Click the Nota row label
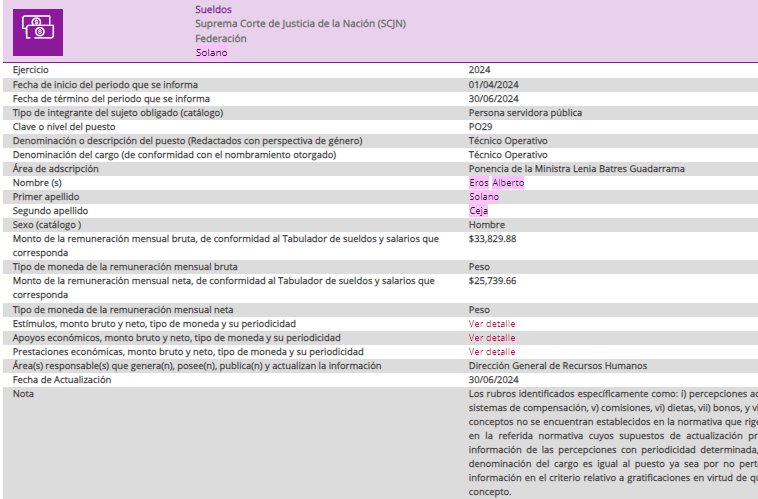Viewport: 758px width, 499px height. [23, 394]
